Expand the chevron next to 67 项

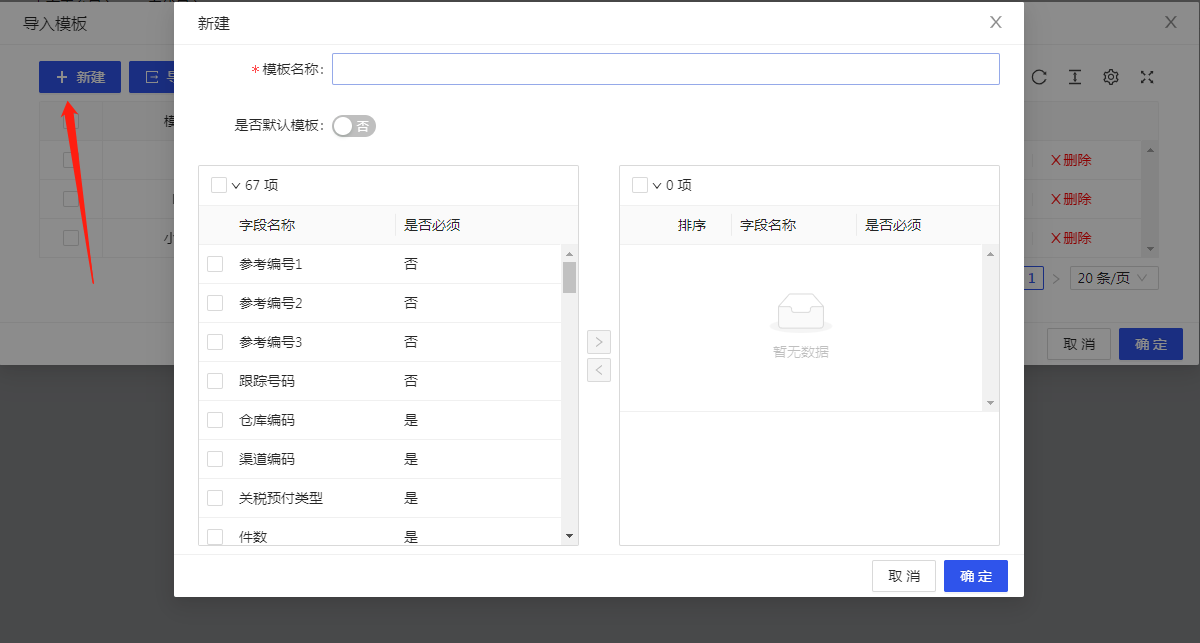click(236, 185)
